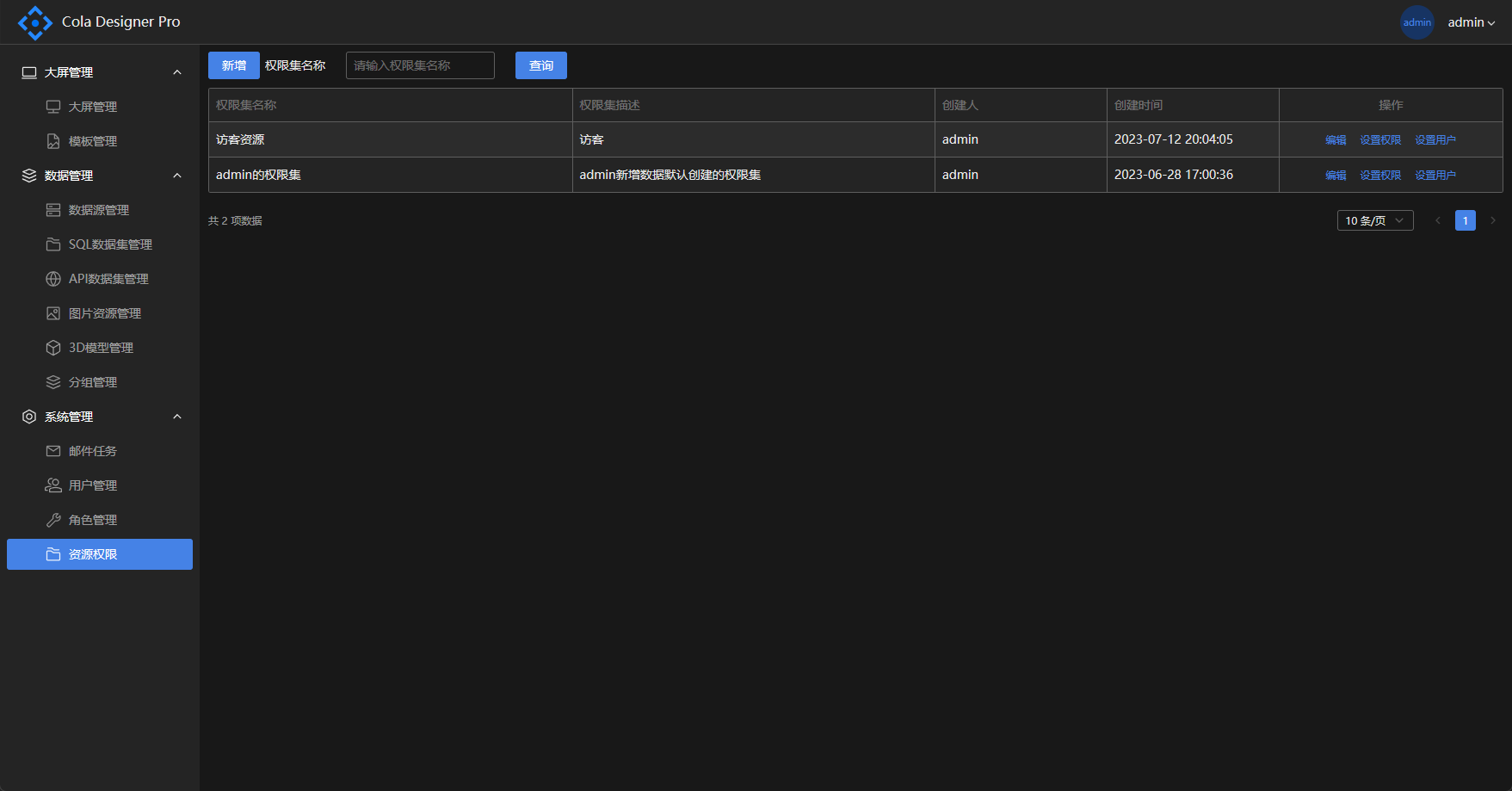Open 模板管理 template icon item
Screen dimensions: 1512x791
tap(53, 141)
